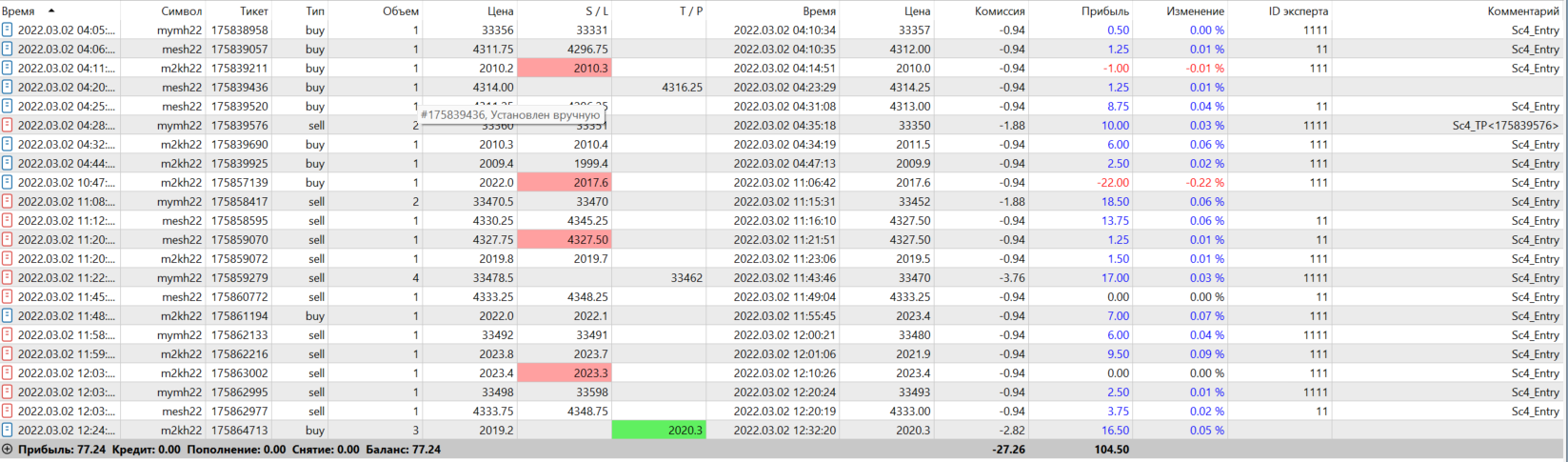Click the sell icon for ticket 175859279

pyautogui.click(x=8, y=277)
